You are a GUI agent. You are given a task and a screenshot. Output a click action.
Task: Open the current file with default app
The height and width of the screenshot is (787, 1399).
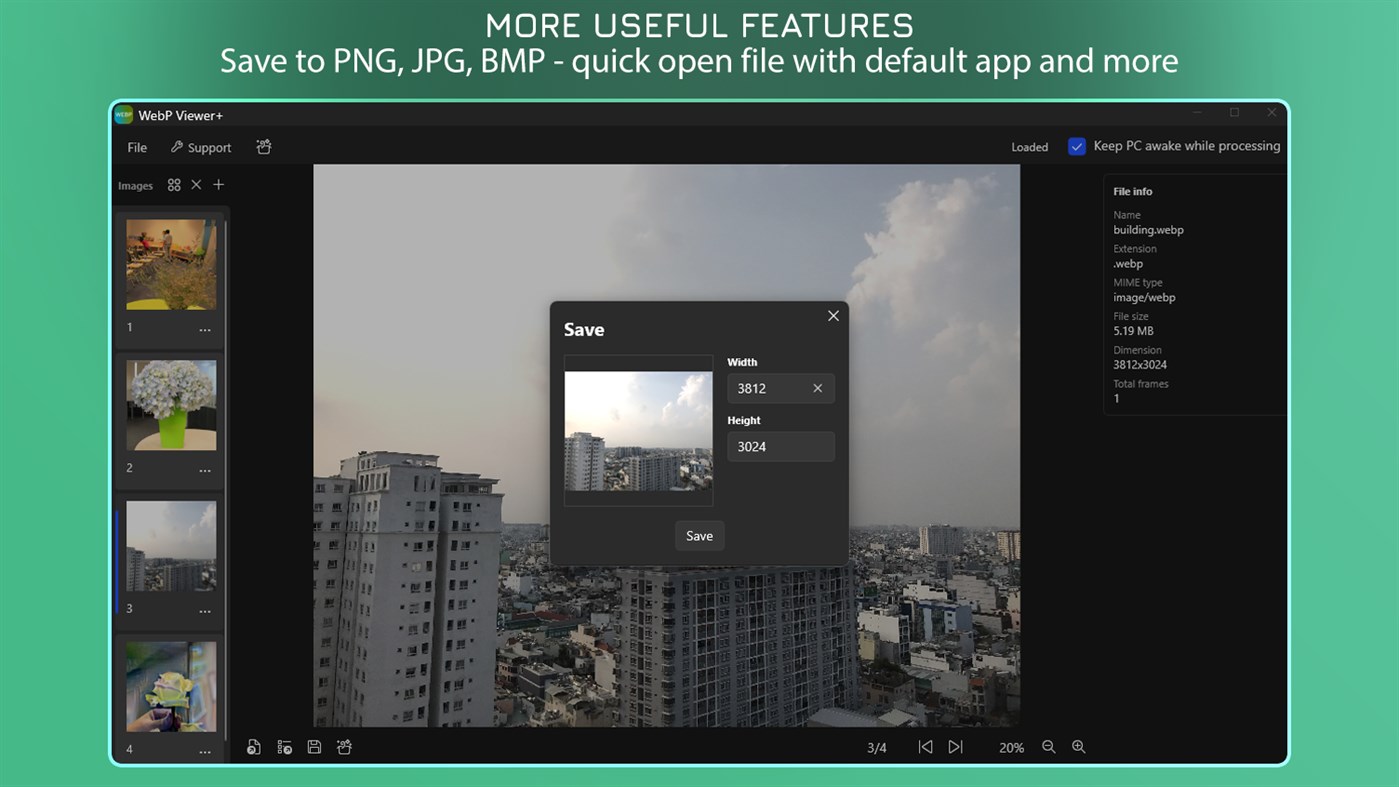(254, 747)
